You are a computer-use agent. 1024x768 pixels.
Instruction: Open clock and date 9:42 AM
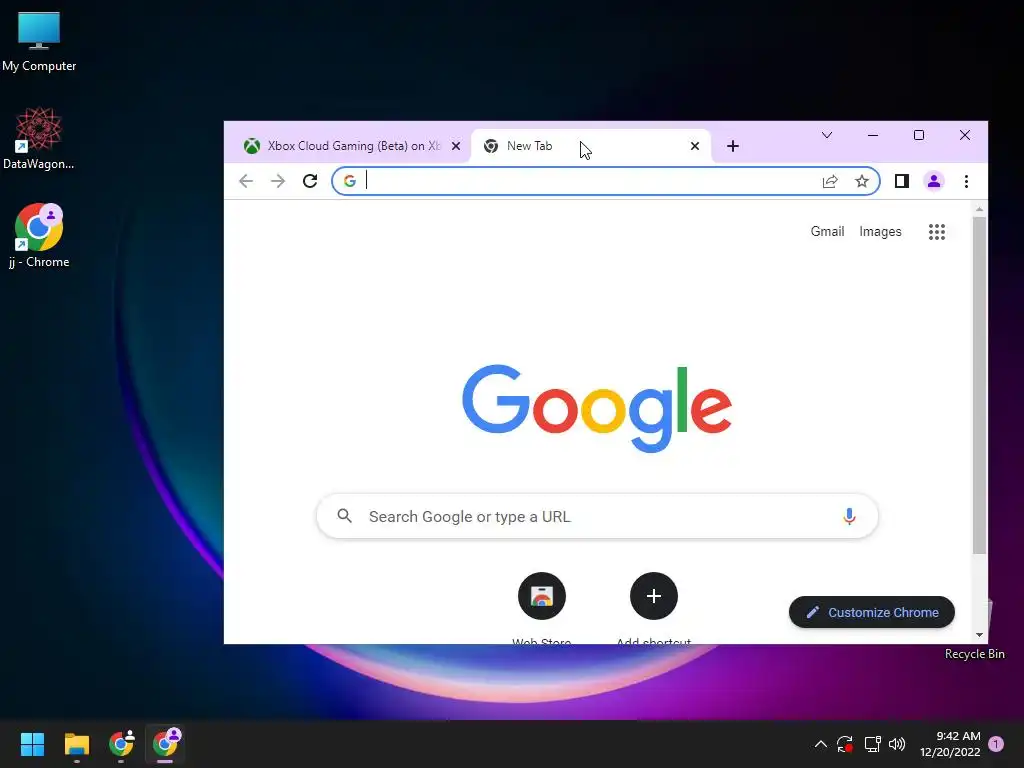tap(950, 744)
